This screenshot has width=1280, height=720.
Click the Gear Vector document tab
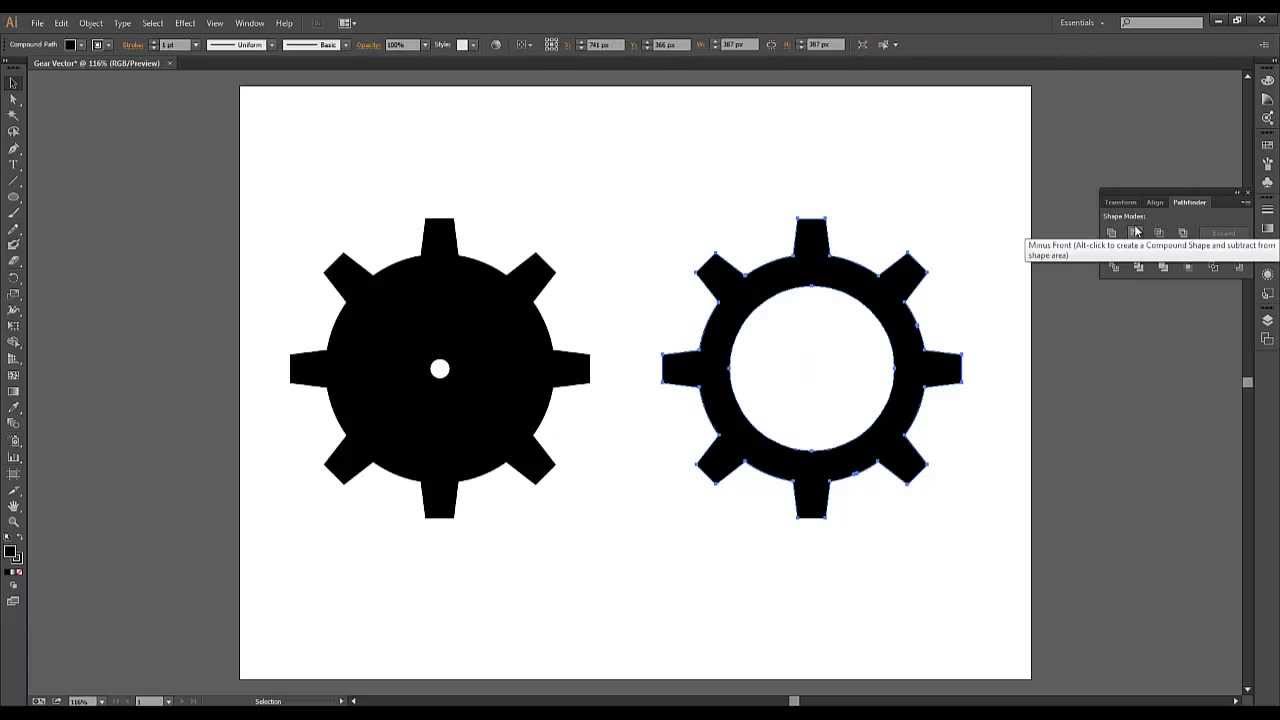coord(95,62)
